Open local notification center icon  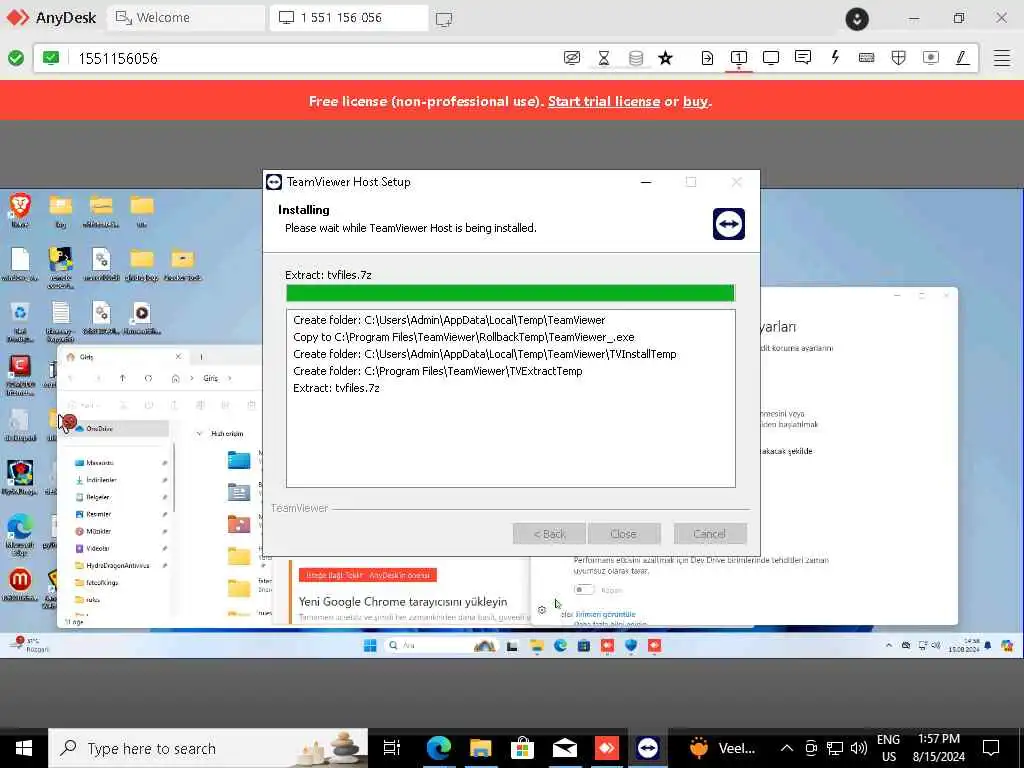coord(991,748)
